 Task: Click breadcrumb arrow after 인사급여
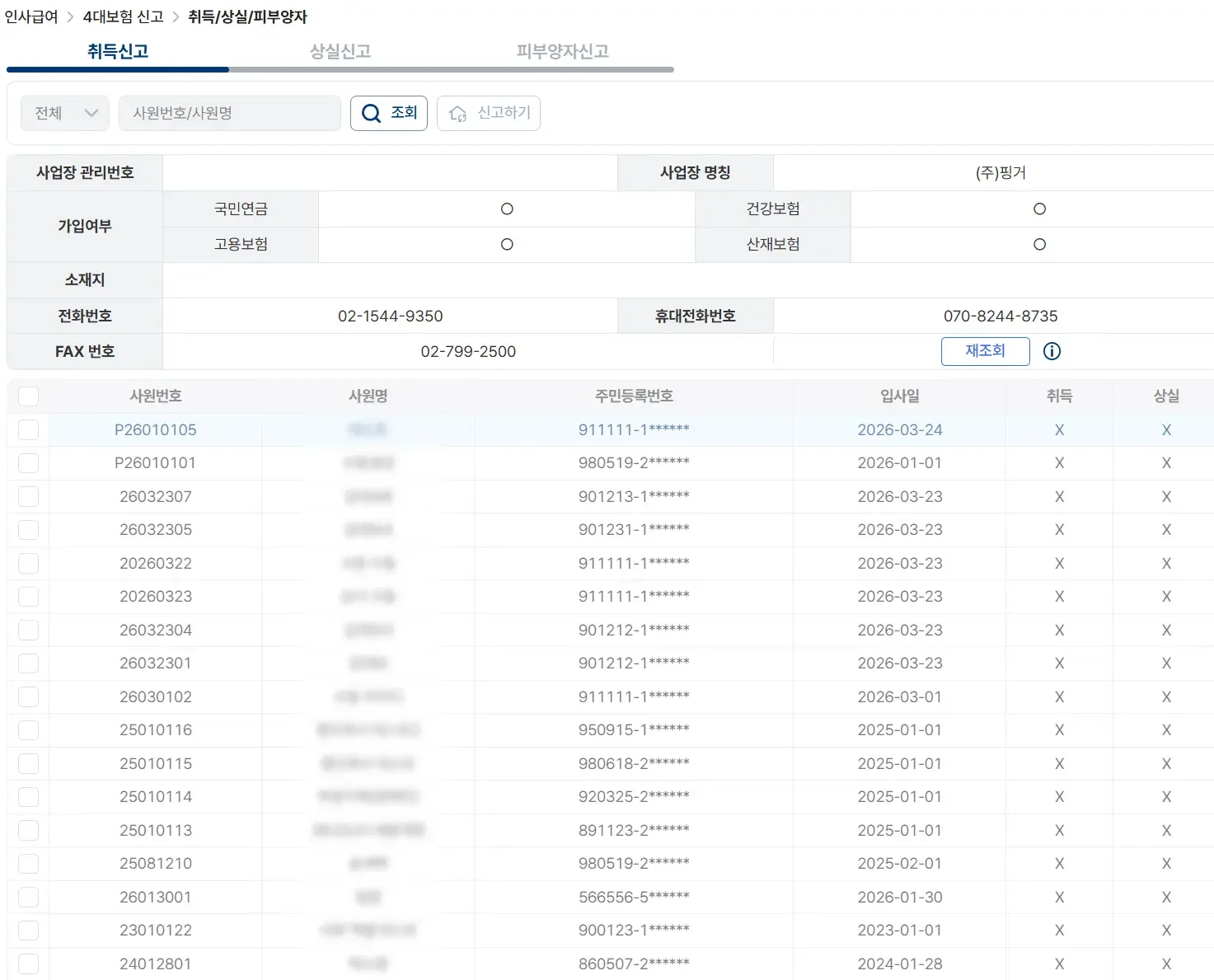point(71,17)
